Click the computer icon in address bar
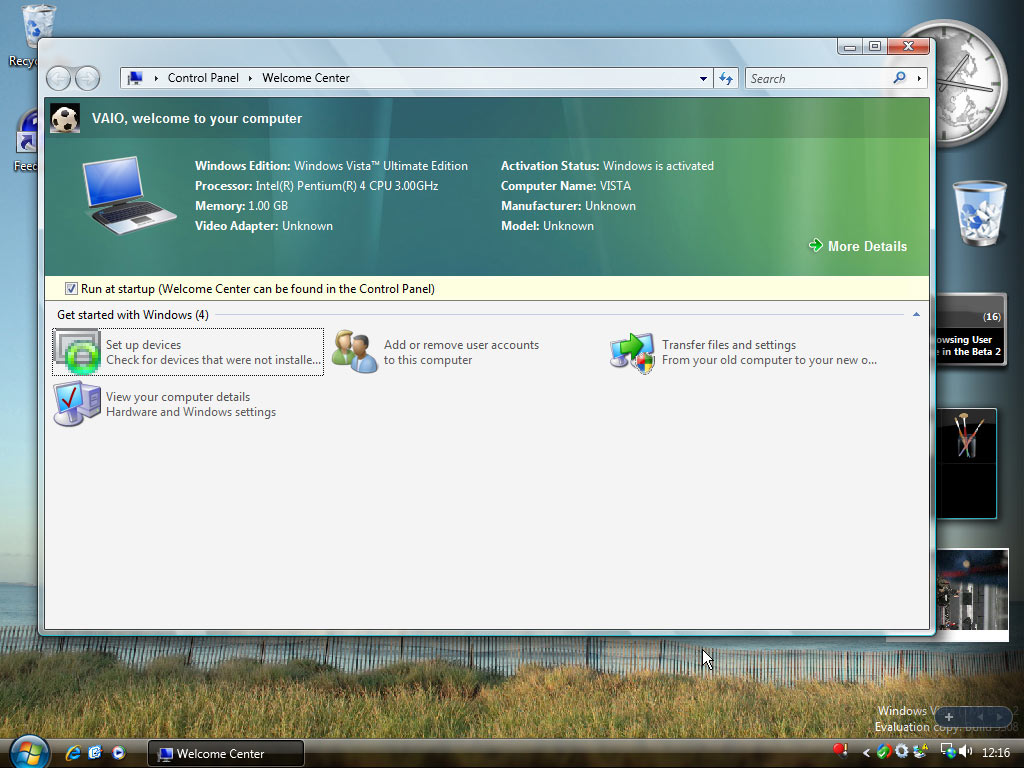The height and width of the screenshot is (768, 1024). [135, 78]
